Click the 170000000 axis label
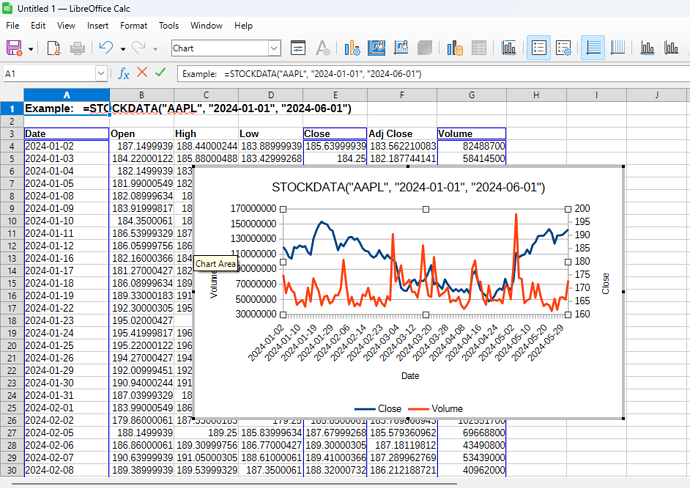 coord(253,209)
